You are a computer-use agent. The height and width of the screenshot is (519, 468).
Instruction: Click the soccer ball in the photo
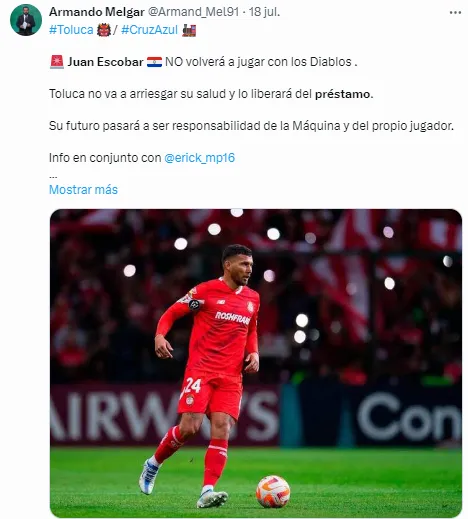tap(273, 492)
